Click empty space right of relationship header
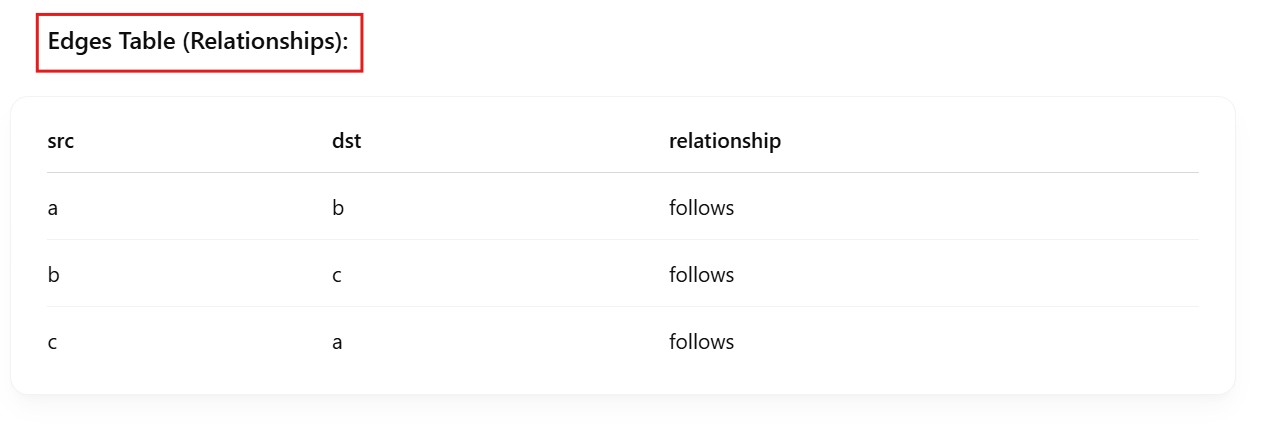This screenshot has width=1263, height=438. pos(980,141)
